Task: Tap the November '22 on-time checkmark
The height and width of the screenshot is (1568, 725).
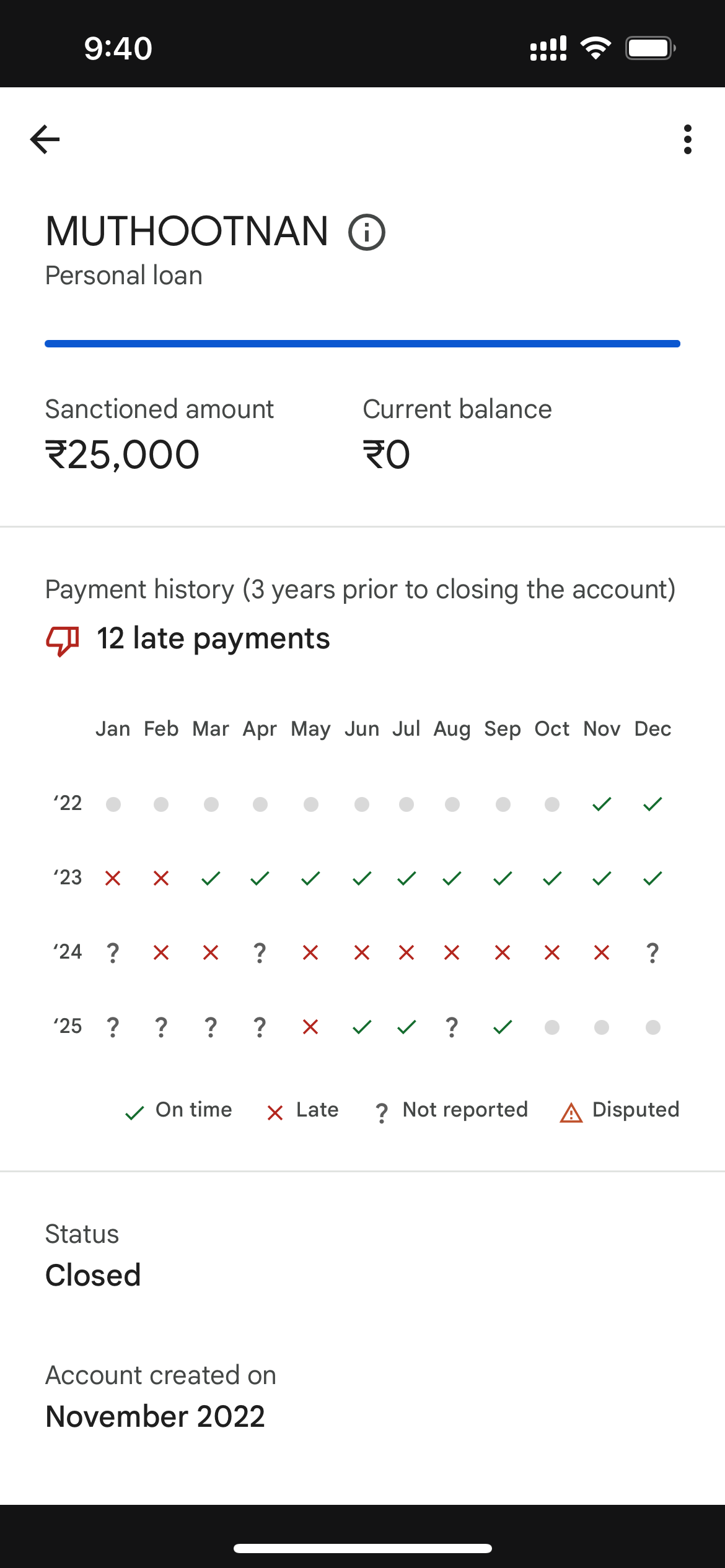Action: 602,804
